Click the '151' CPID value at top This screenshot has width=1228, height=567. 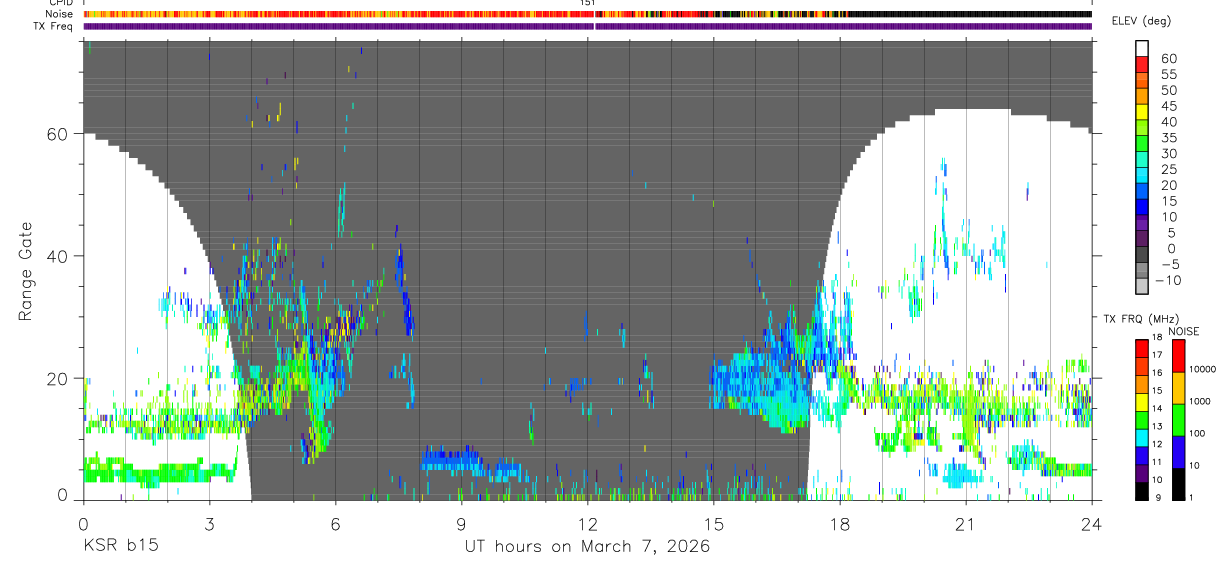pyautogui.click(x=588, y=3)
